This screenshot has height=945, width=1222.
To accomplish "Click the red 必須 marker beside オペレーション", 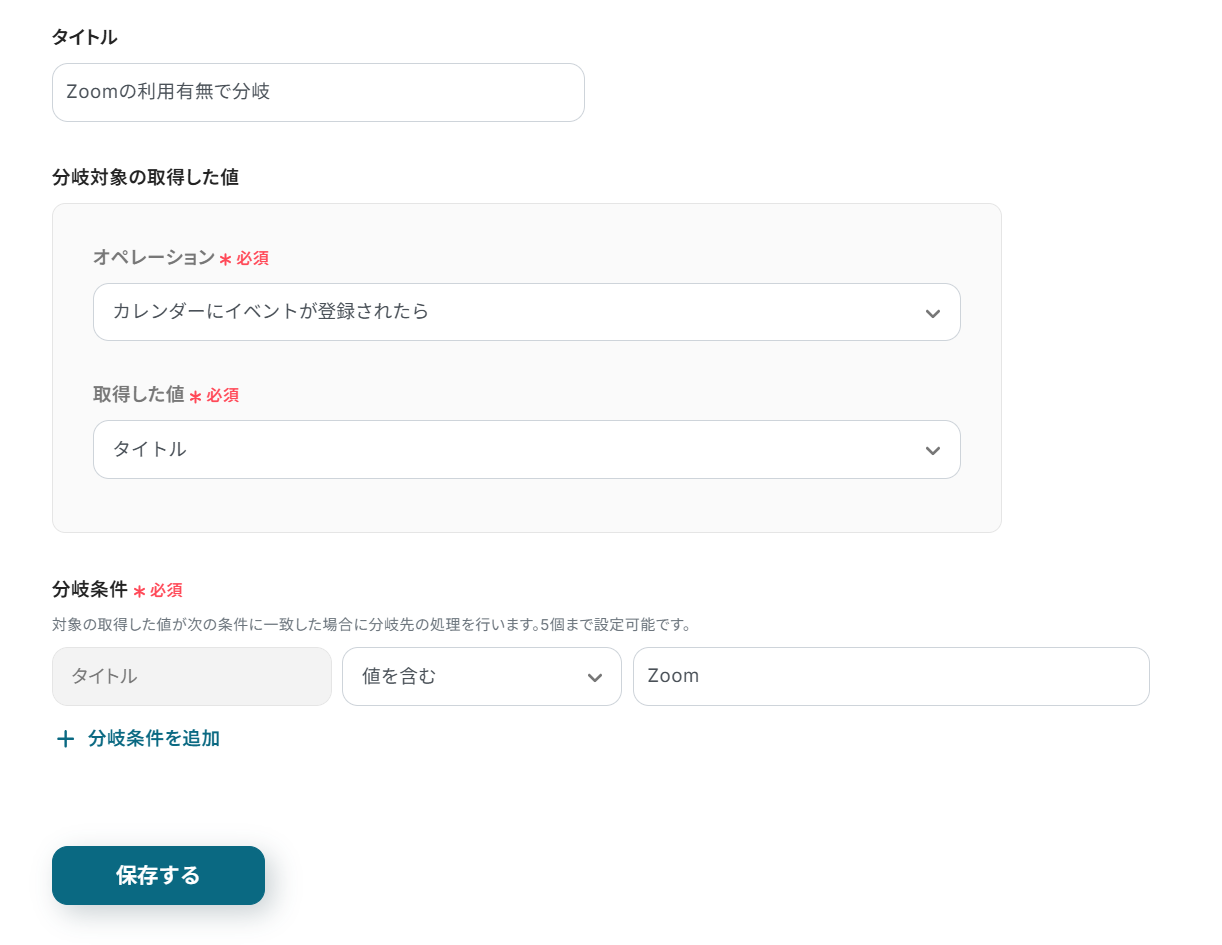I will pos(252,259).
